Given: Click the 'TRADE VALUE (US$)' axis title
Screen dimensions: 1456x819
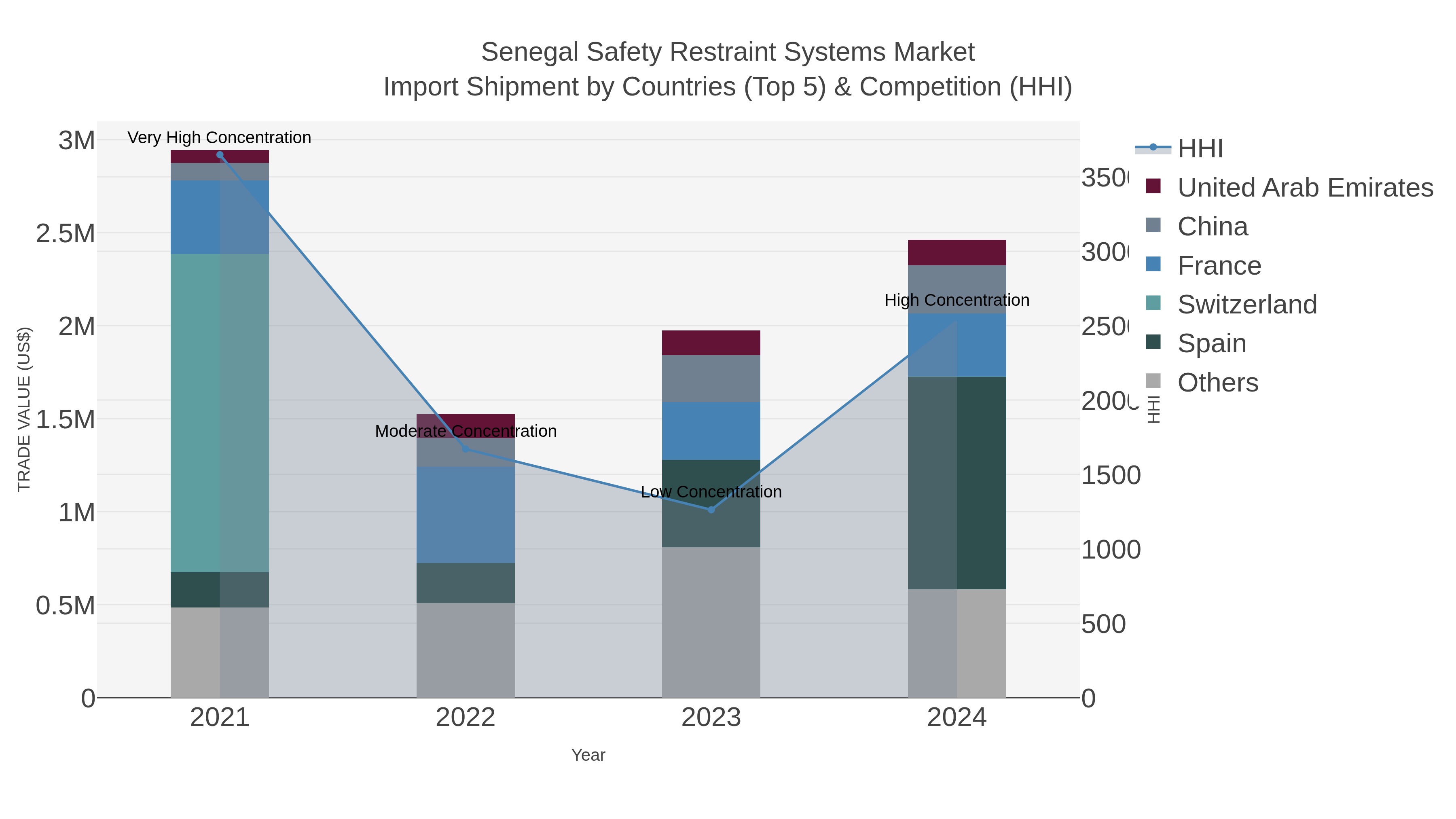Looking at the screenshot, I should click(x=24, y=409).
